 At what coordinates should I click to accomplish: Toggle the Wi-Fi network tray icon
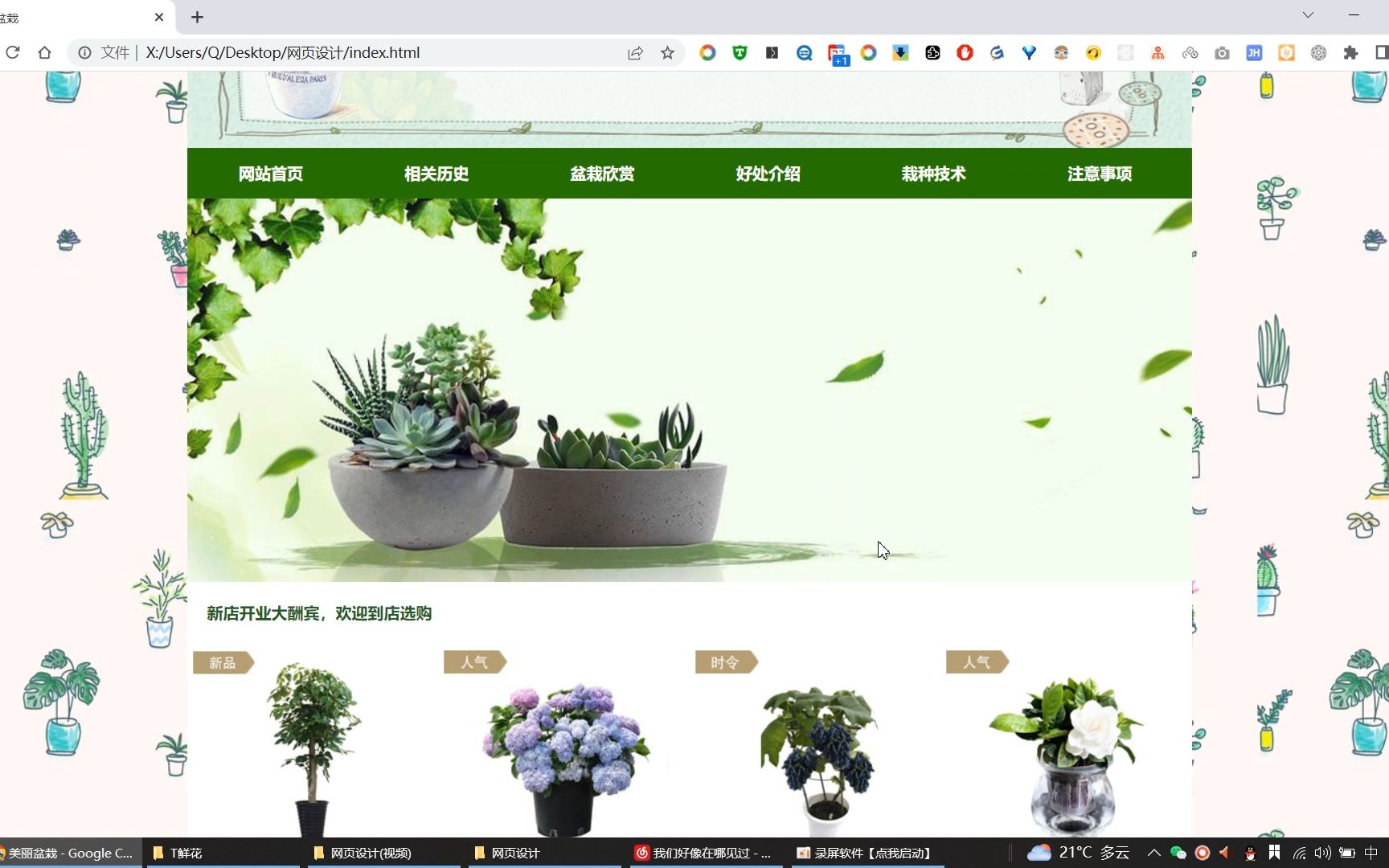(1299, 853)
